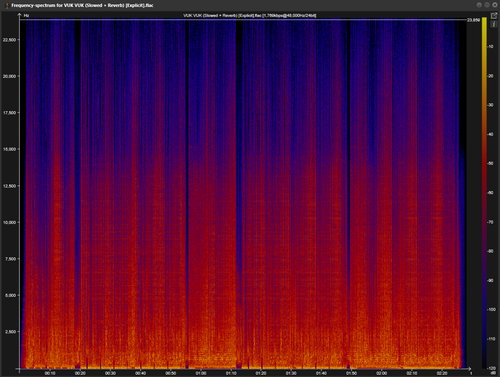The image size is (500, 377).
Task: Click the 01:30 time axis label
Action: (291, 373)
